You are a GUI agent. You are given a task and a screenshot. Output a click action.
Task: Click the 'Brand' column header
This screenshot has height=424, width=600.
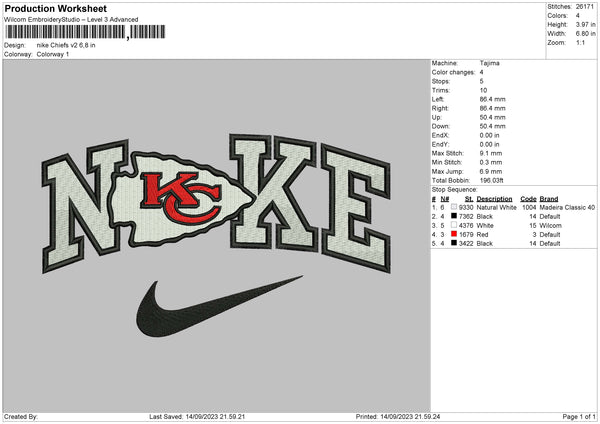coord(549,199)
